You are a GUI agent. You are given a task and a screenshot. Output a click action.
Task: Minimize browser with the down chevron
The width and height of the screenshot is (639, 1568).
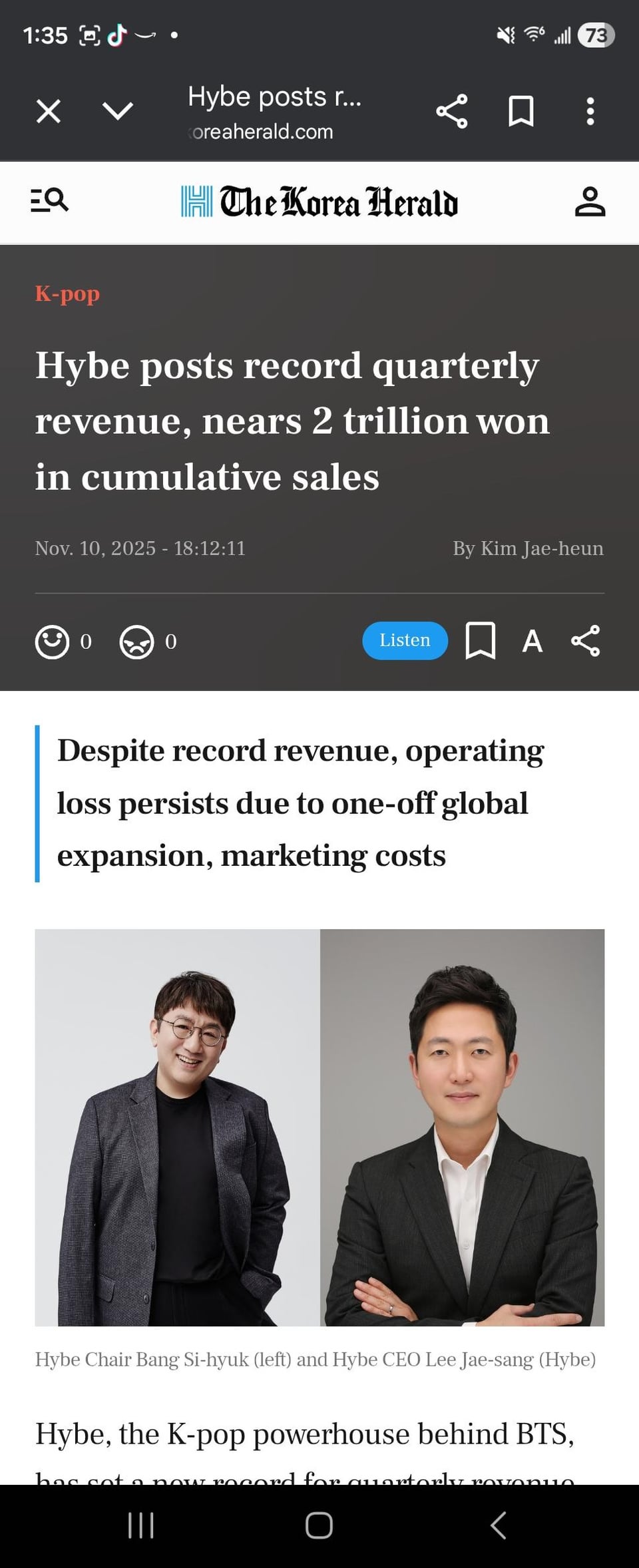(118, 111)
